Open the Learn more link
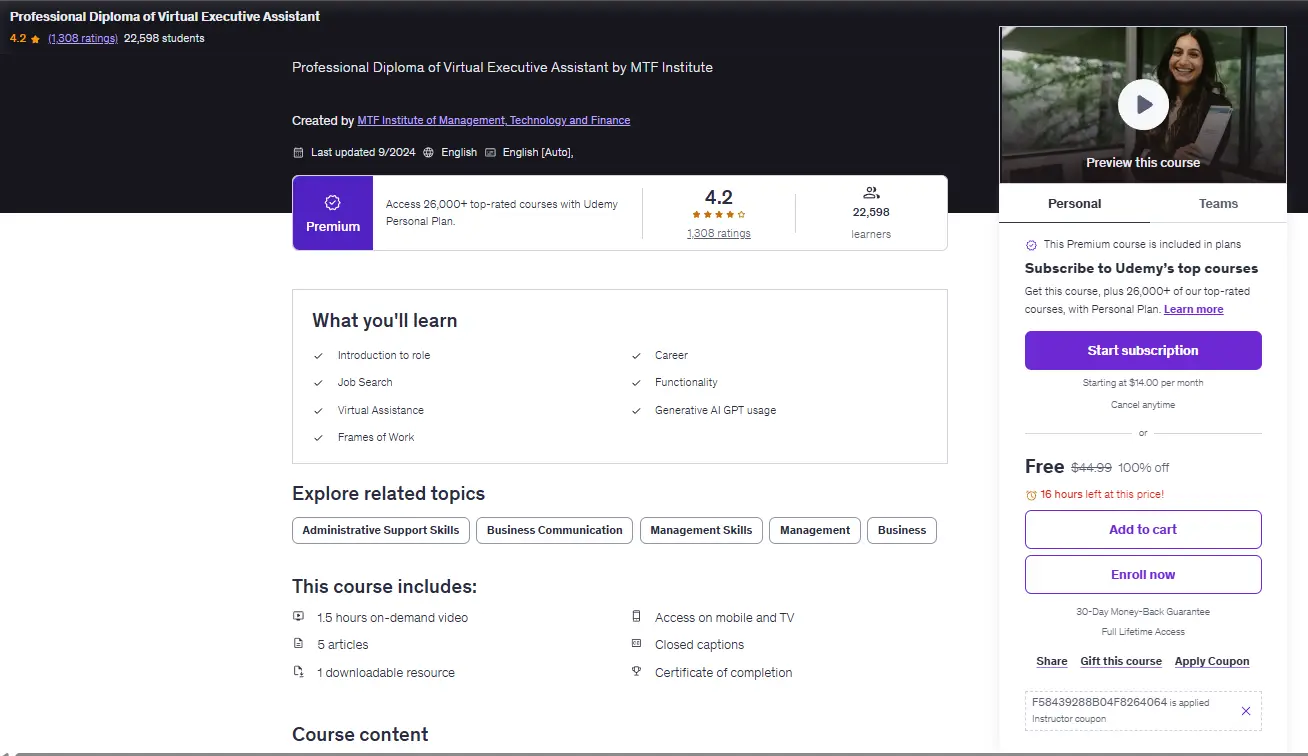The height and width of the screenshot is (756, 1308). (x=1193, y=309)
